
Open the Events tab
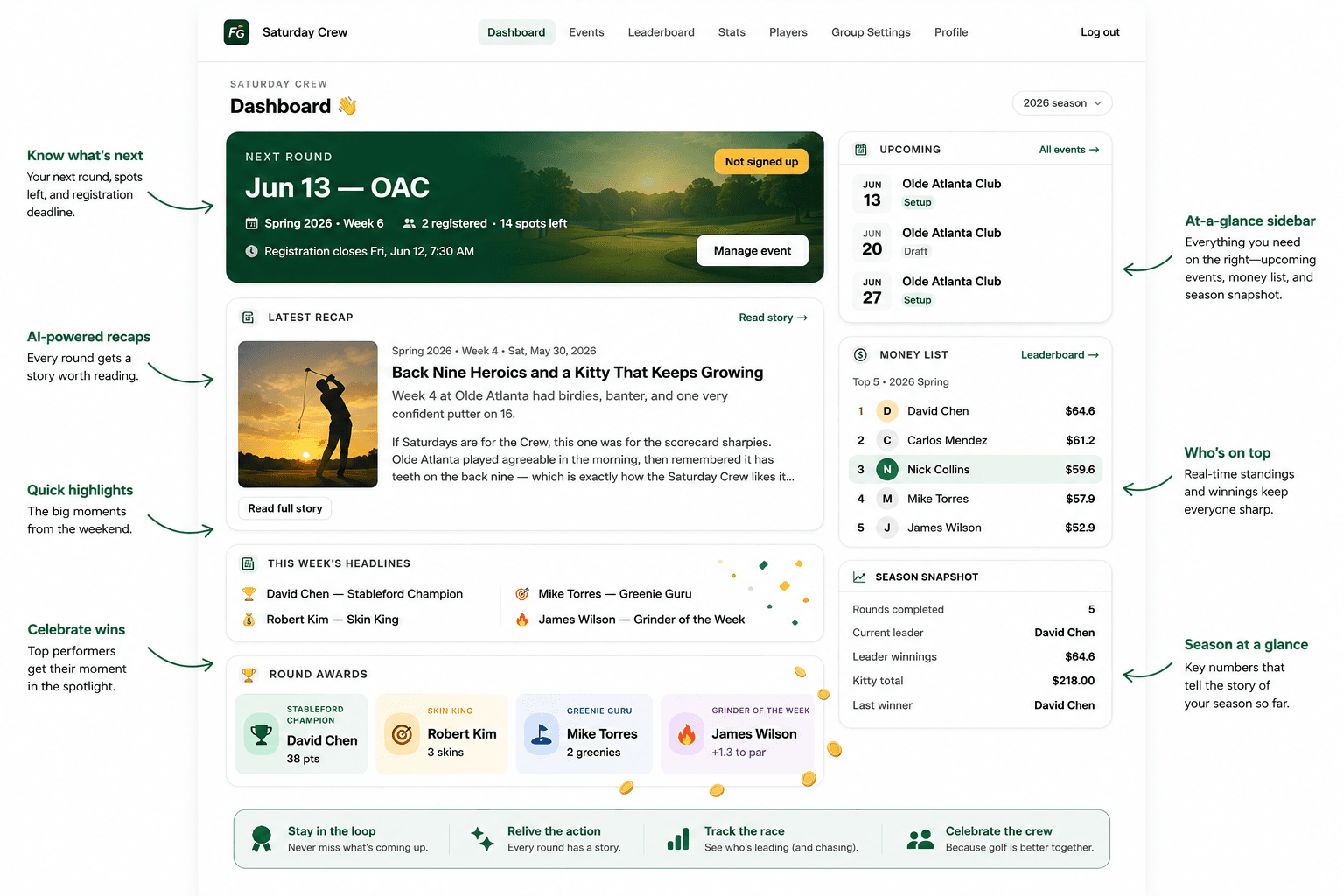(586, 32)
